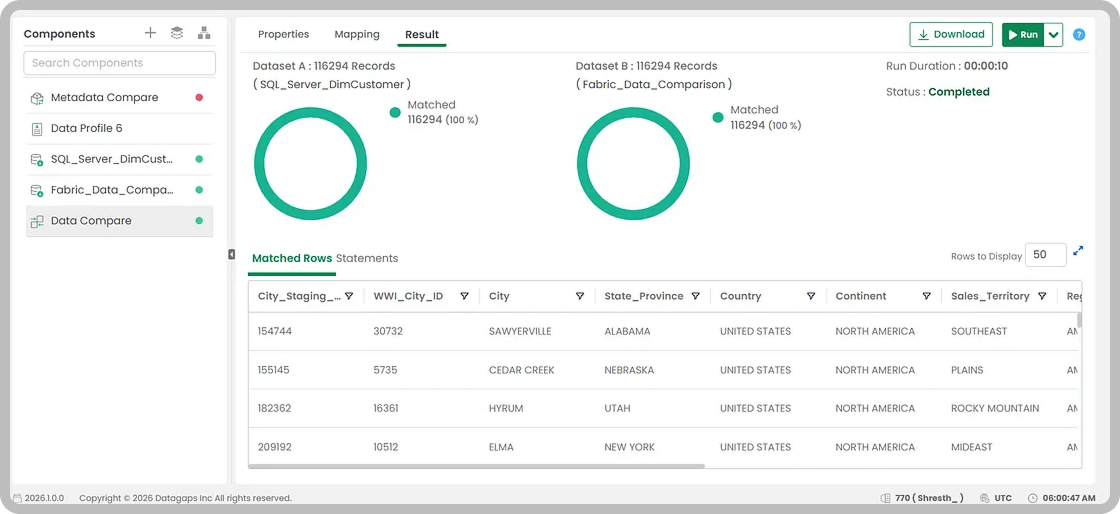The width and height of the screenshot is (1120, 514).
Task: Select Fabric_Data_Compa component
Action: click(119, 191)
